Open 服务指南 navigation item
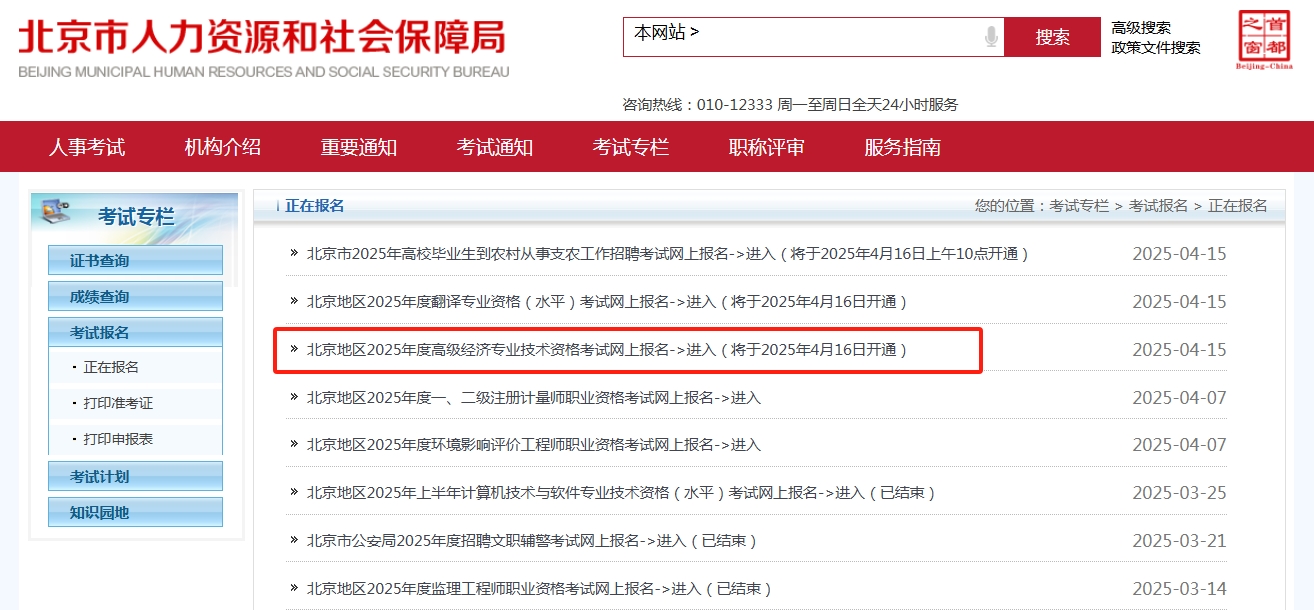This screenshot has width=1314, height=610. click(x=903, y=147)
